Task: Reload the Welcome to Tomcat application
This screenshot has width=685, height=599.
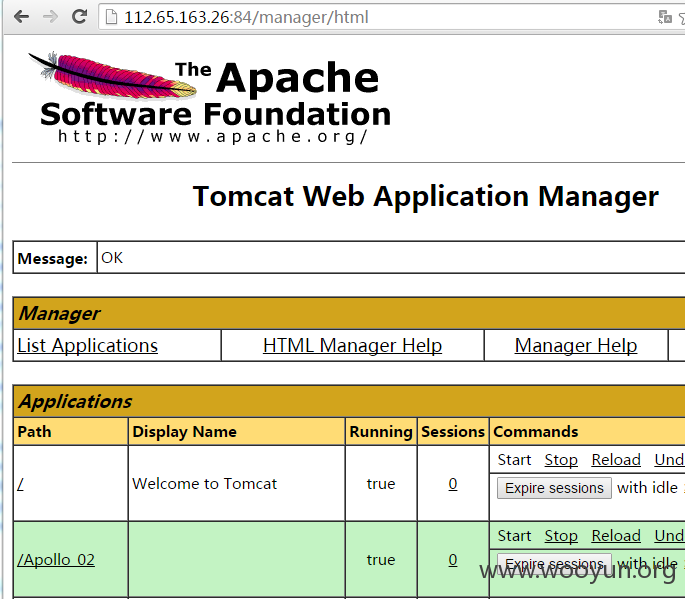Action: click(x=616, y=460)
